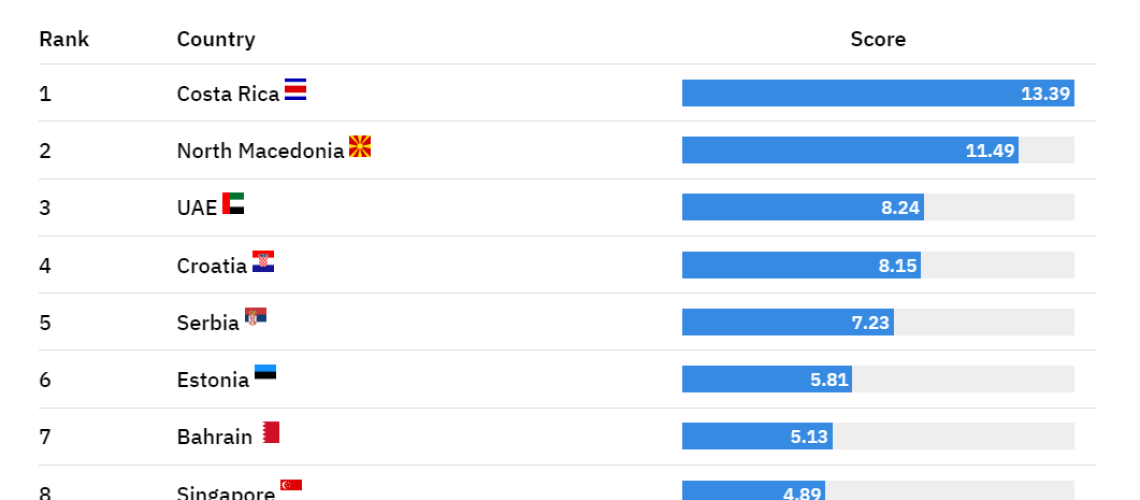Click the Serbia country name

208,323
